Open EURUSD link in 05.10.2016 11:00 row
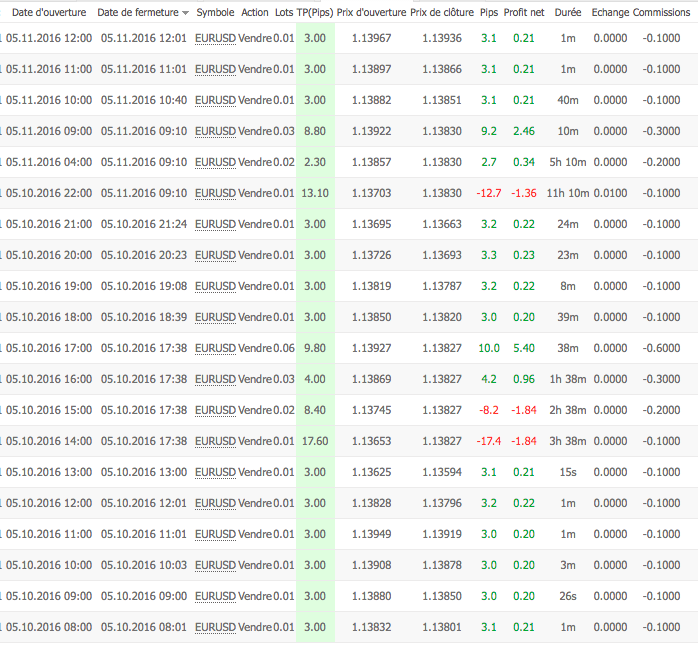Viewport: 698px width, 648px height. point(215,534)
